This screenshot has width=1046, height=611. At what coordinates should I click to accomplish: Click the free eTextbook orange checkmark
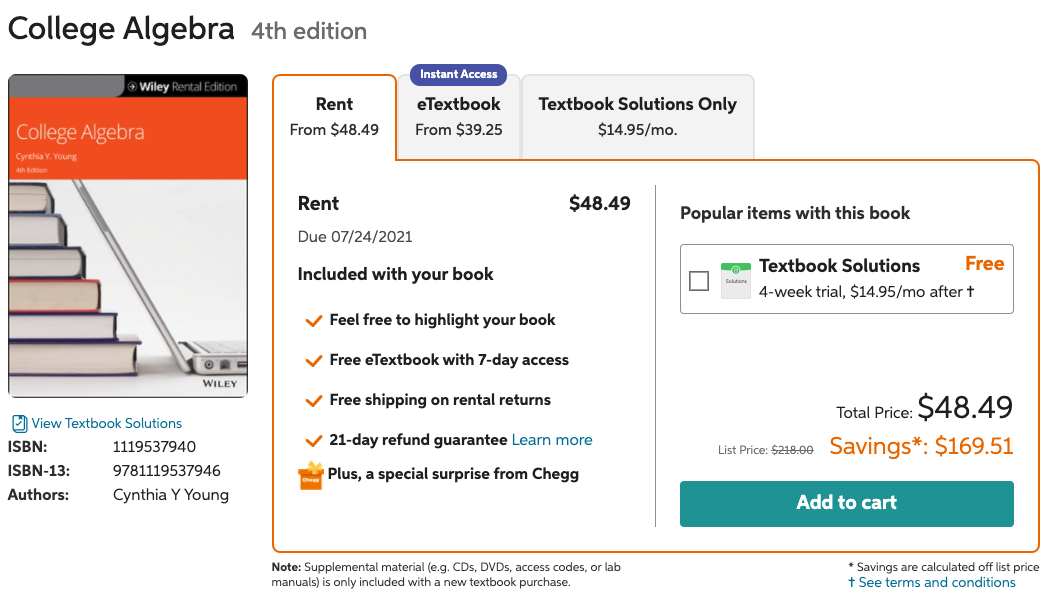313,361
